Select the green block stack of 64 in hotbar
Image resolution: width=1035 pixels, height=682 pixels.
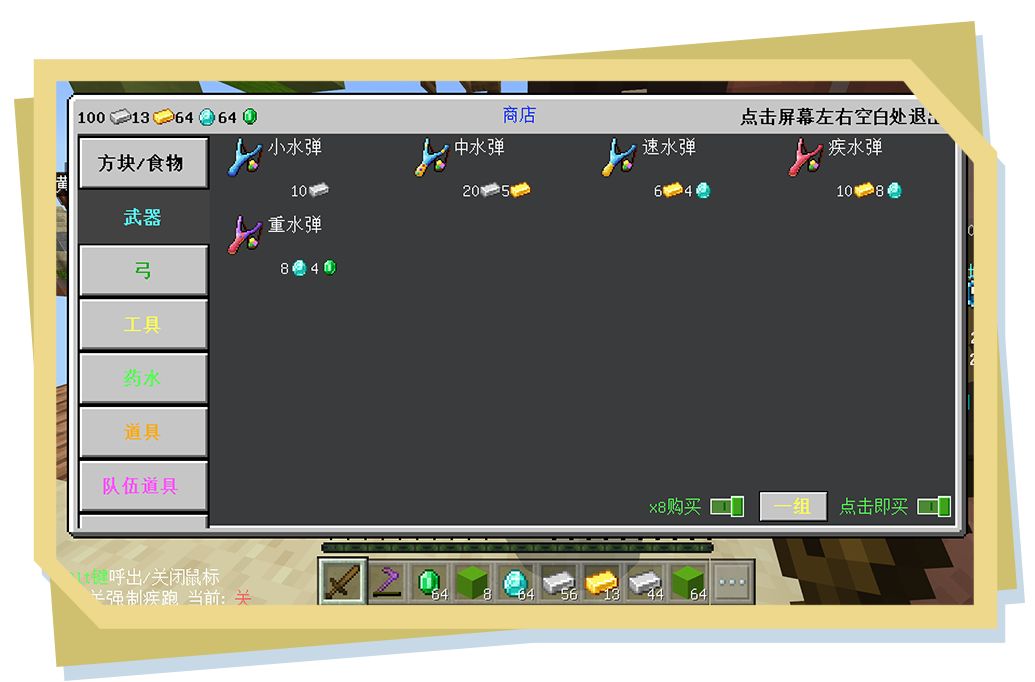(688, 582)
